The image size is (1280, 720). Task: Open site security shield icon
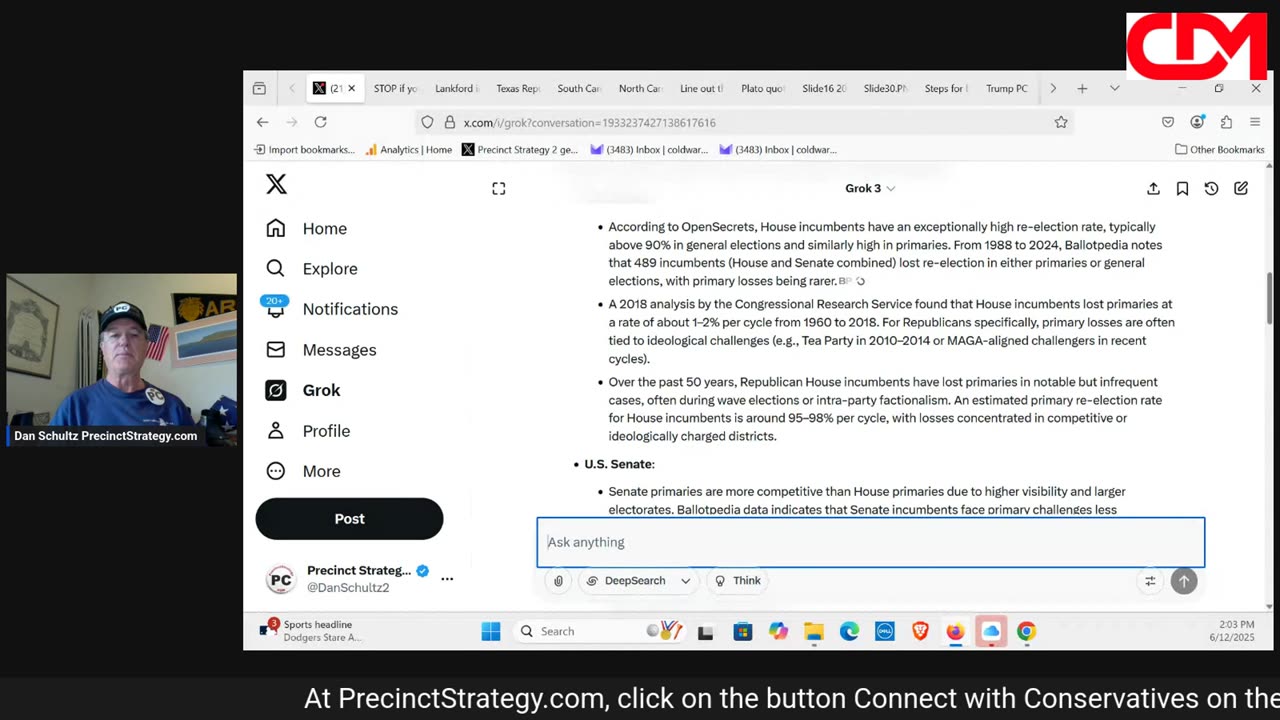(427, 122)
